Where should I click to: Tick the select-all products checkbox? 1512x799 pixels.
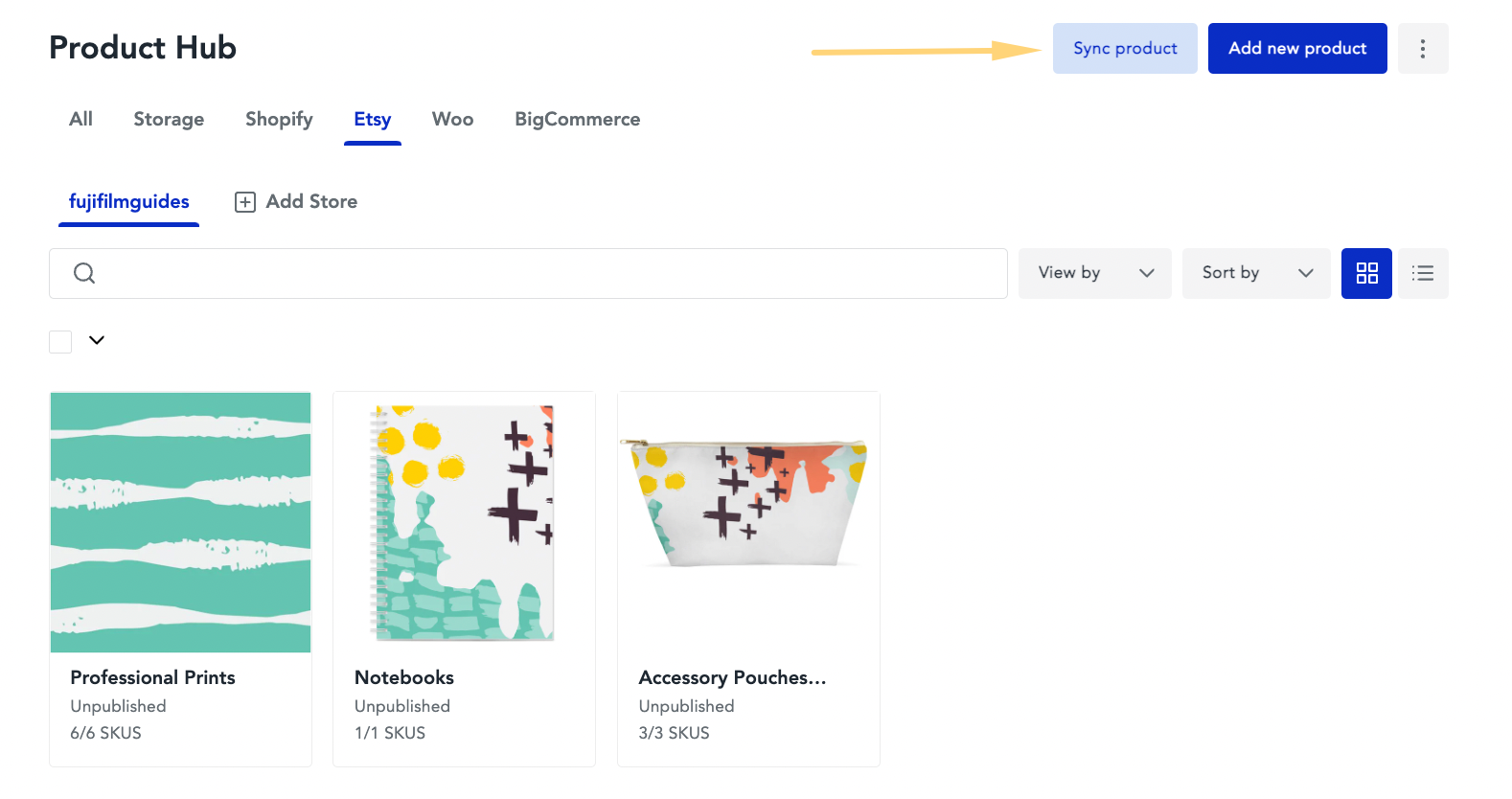[x=60, y=342]
